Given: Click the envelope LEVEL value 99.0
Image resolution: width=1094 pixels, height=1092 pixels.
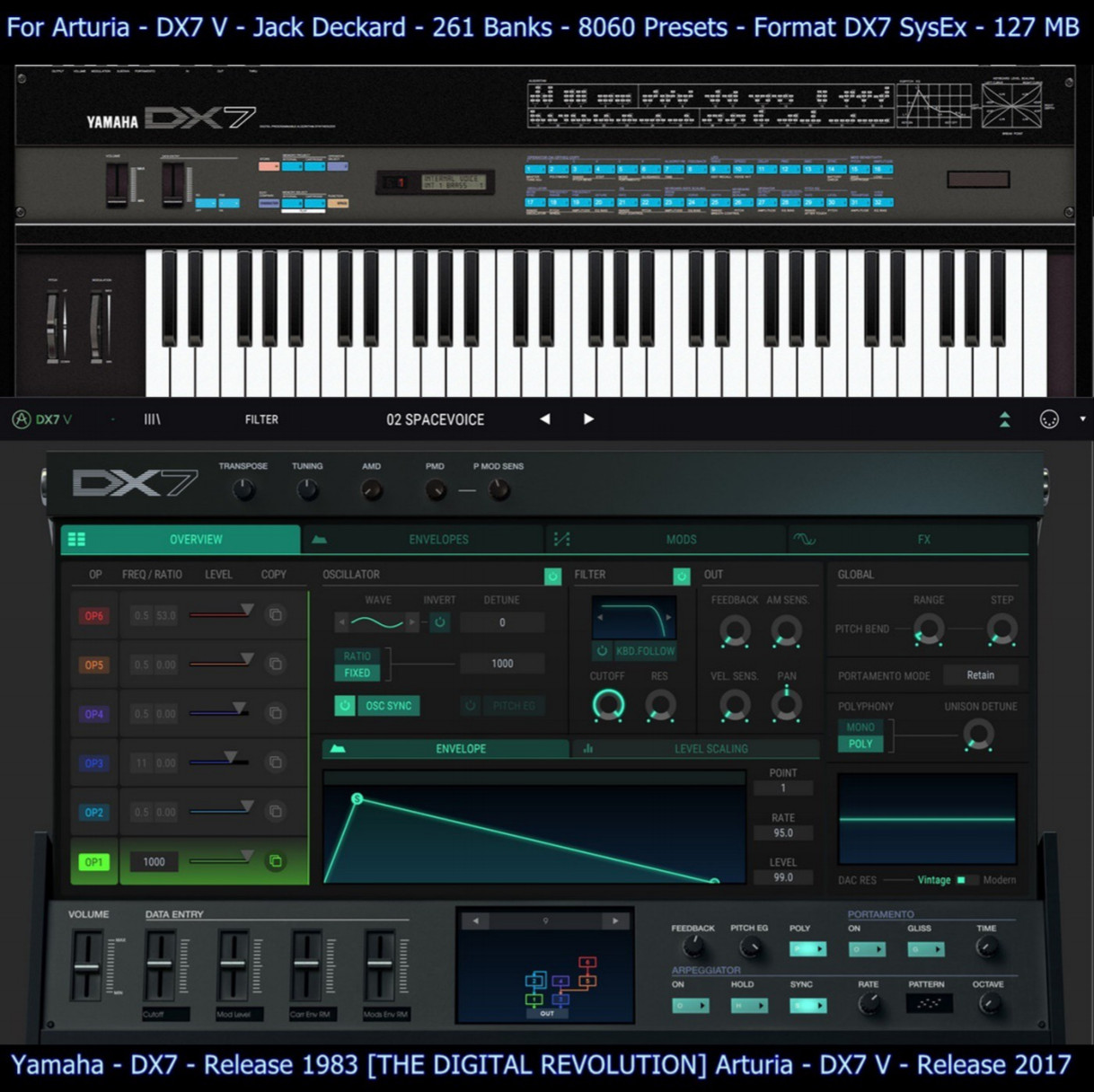Looking at the screenshot, I should 783,877.
